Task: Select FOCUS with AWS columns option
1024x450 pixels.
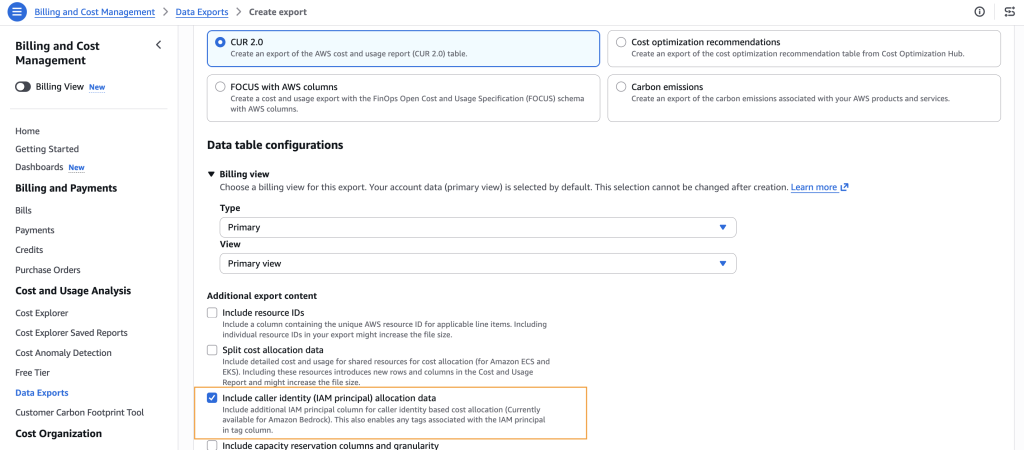Action: pos(221,87)
